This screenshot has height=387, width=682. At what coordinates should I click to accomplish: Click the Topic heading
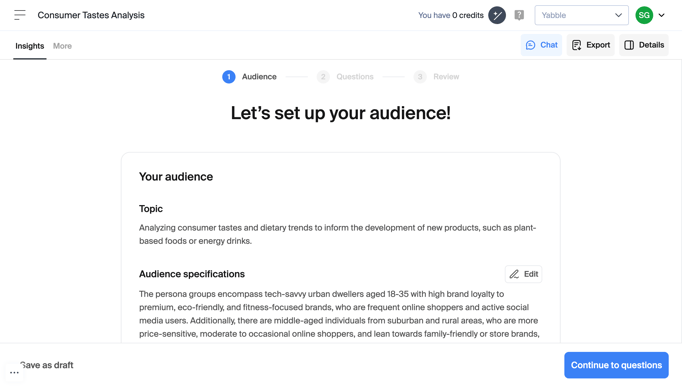pos(151,209)
